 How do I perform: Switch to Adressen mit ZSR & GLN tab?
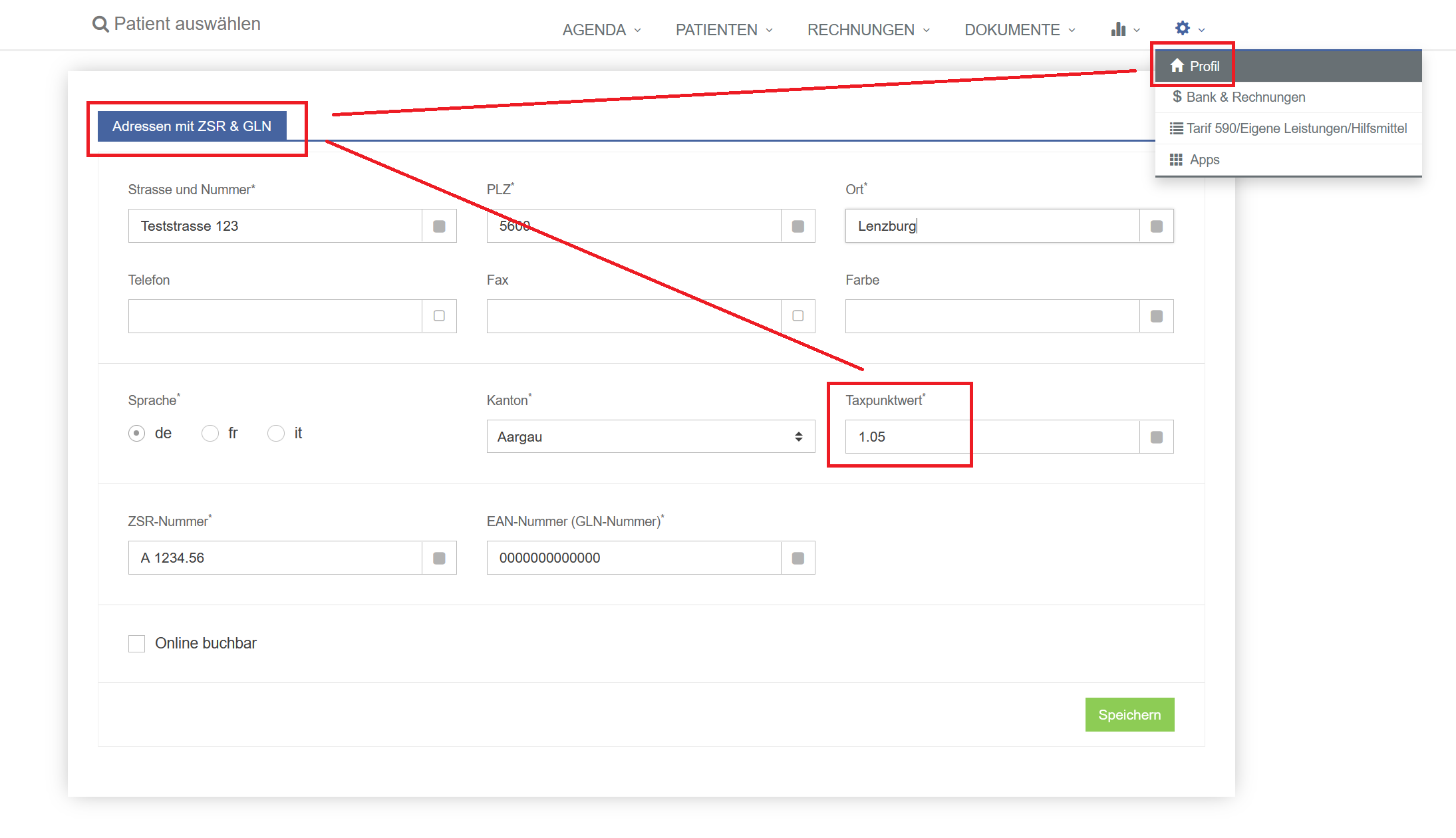click(192, 126)
